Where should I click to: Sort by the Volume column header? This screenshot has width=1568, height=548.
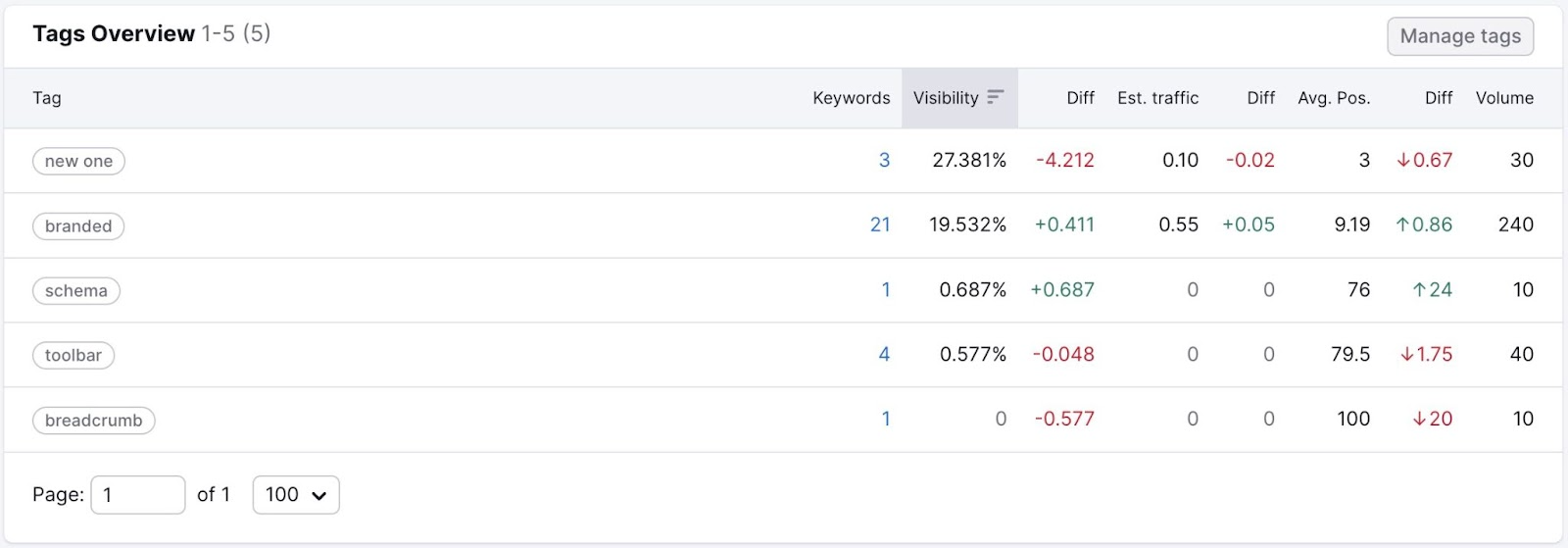coord(1504,98)
